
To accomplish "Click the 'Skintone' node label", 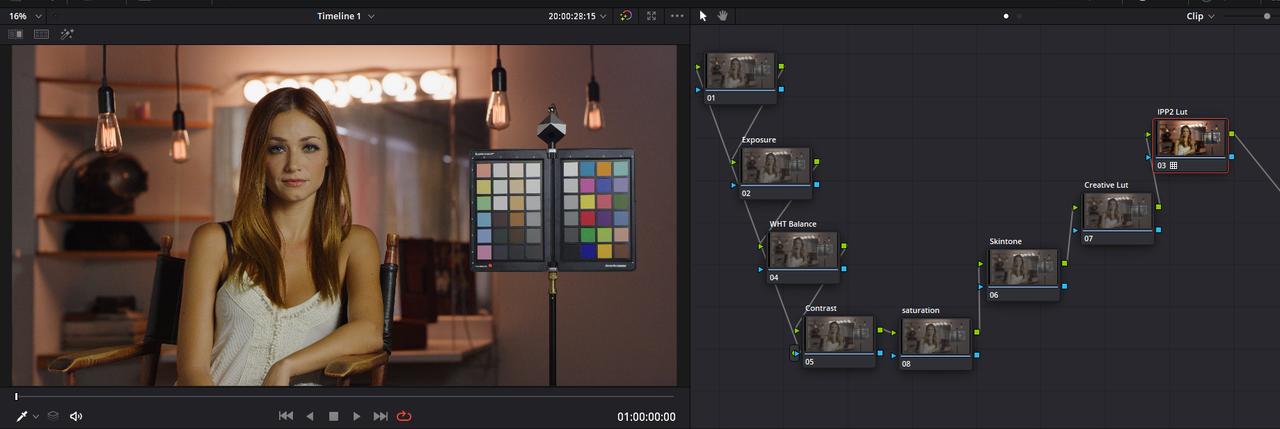I will pyautogui.click(x=1007, y=241).
